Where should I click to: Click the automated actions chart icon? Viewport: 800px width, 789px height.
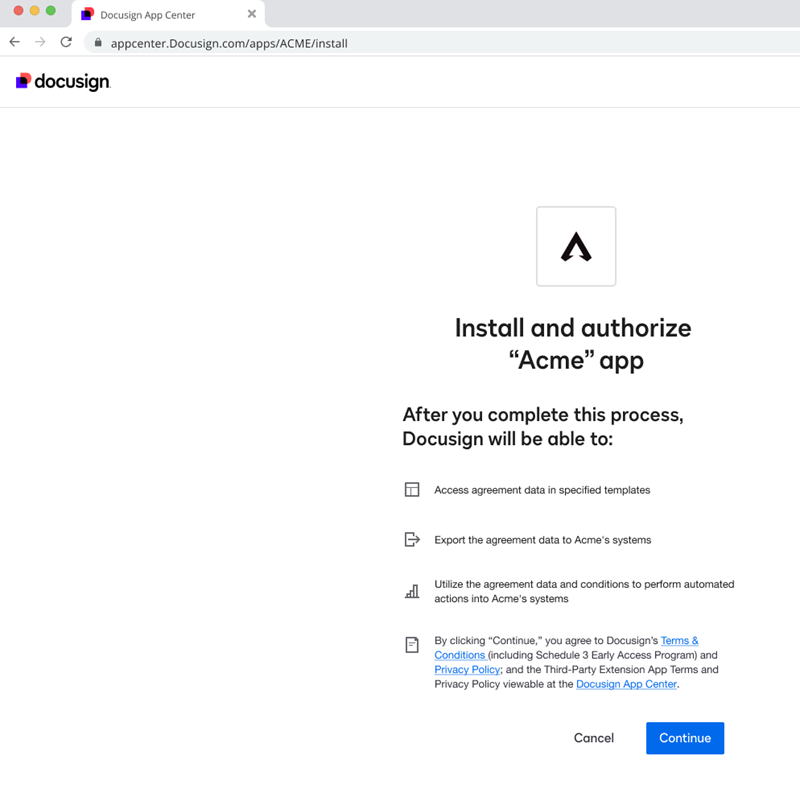[x=412, y=591]
